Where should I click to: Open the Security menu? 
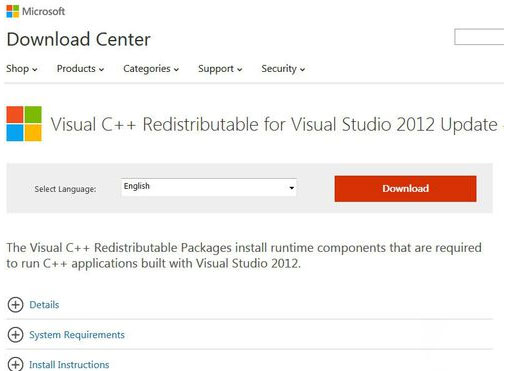283,69
